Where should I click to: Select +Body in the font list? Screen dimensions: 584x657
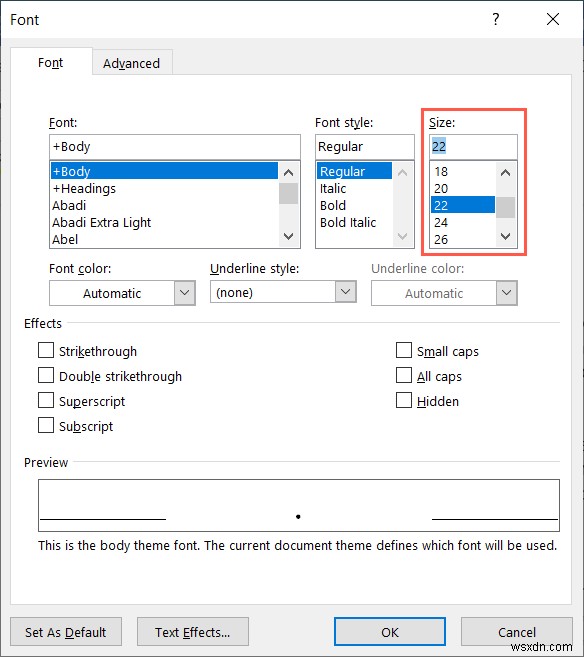tap(164, 171)
